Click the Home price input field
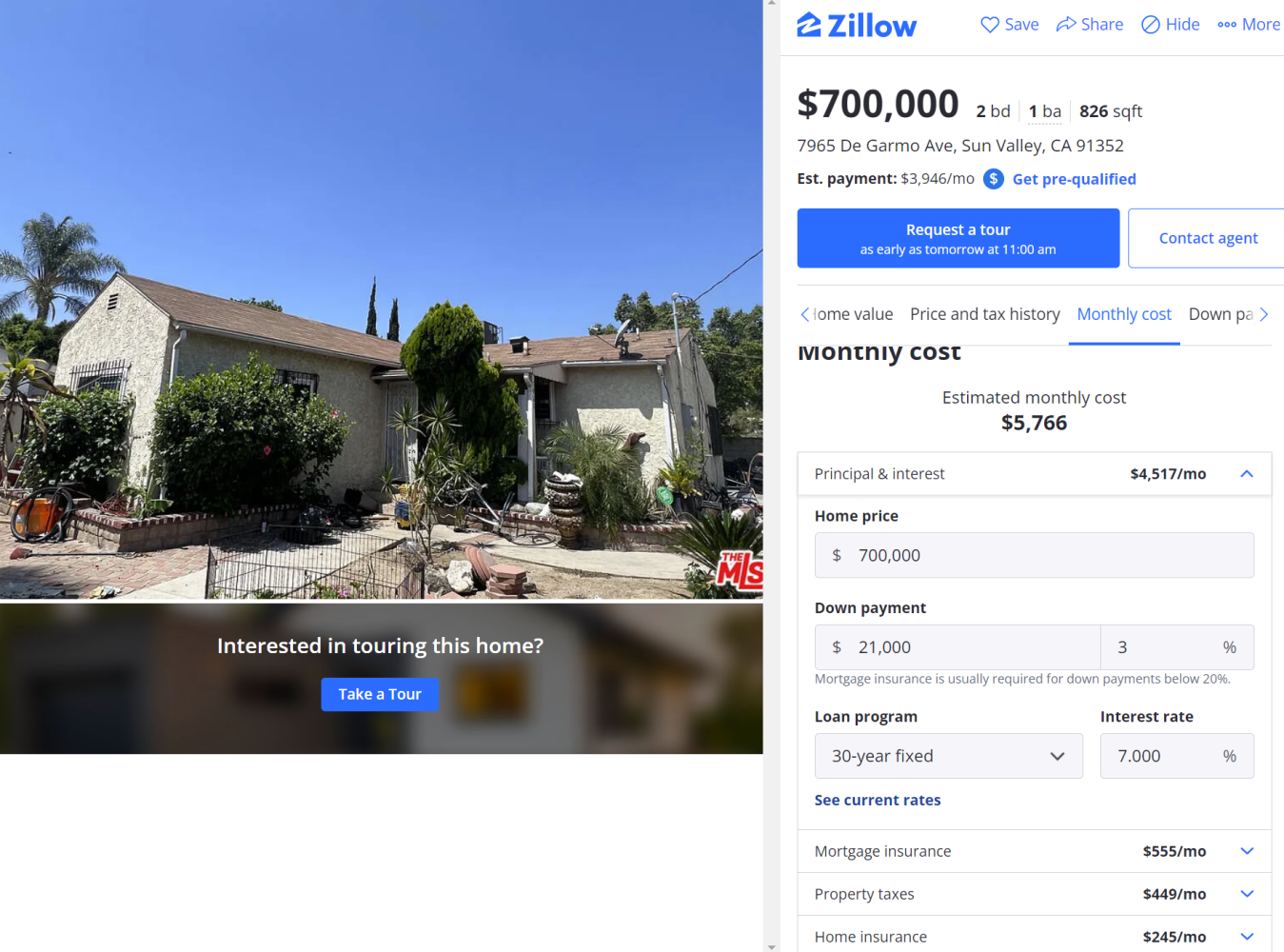 (1035, 555)
